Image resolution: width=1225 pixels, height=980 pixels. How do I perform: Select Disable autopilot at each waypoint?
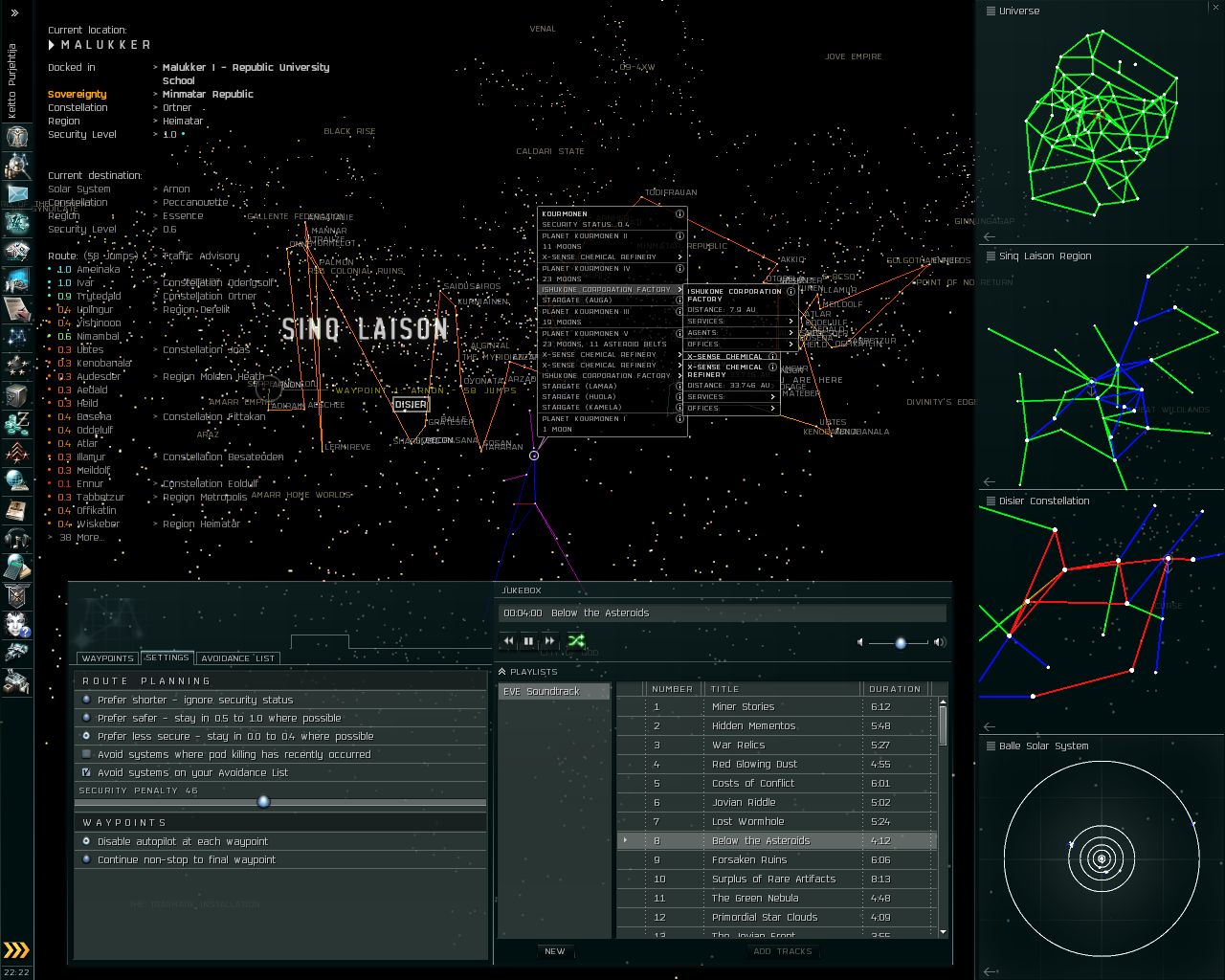click(86, 841)
